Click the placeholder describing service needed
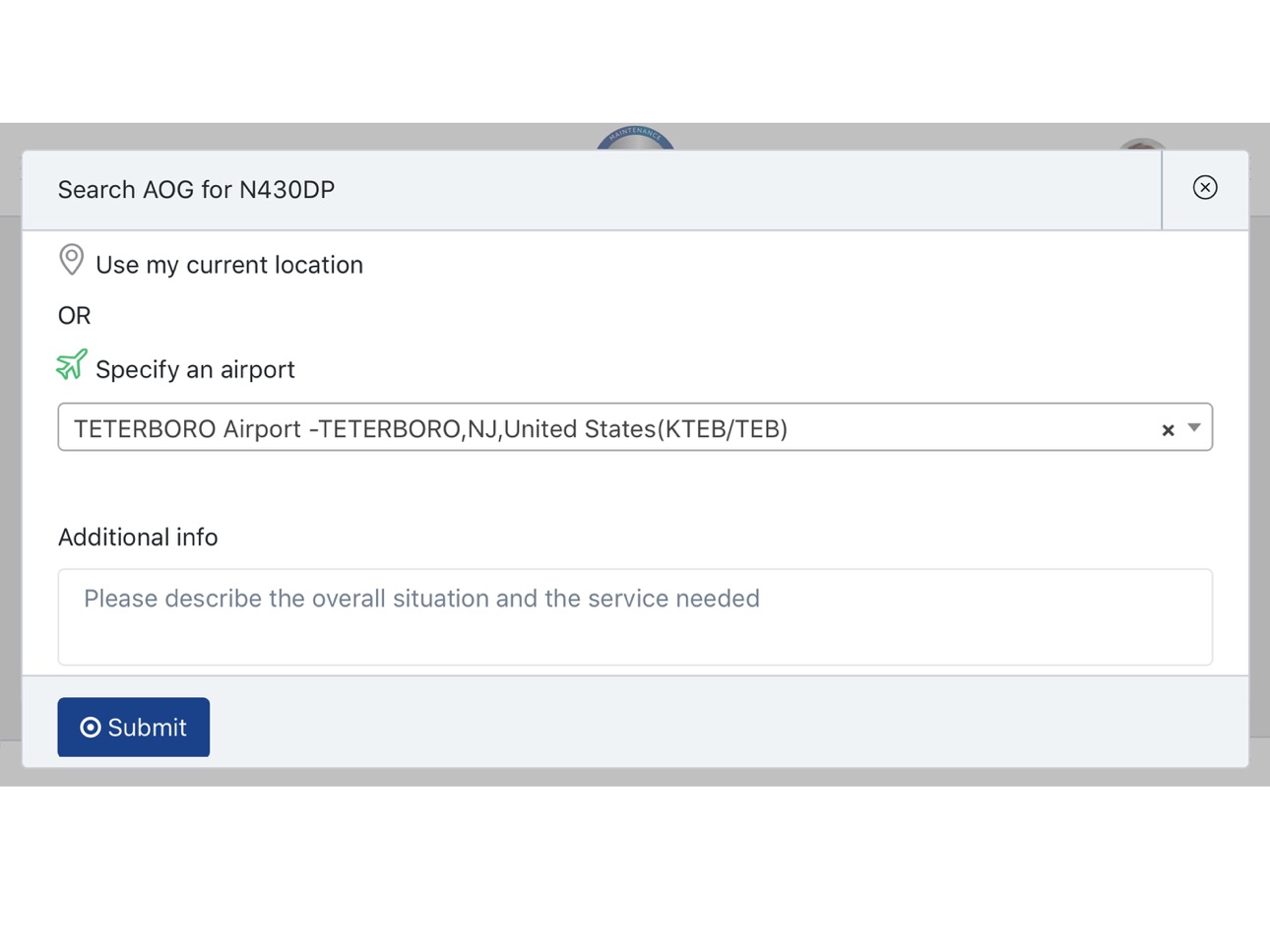Image resolution: width=1270 pixels, height=952 pixels. point(421,599)
